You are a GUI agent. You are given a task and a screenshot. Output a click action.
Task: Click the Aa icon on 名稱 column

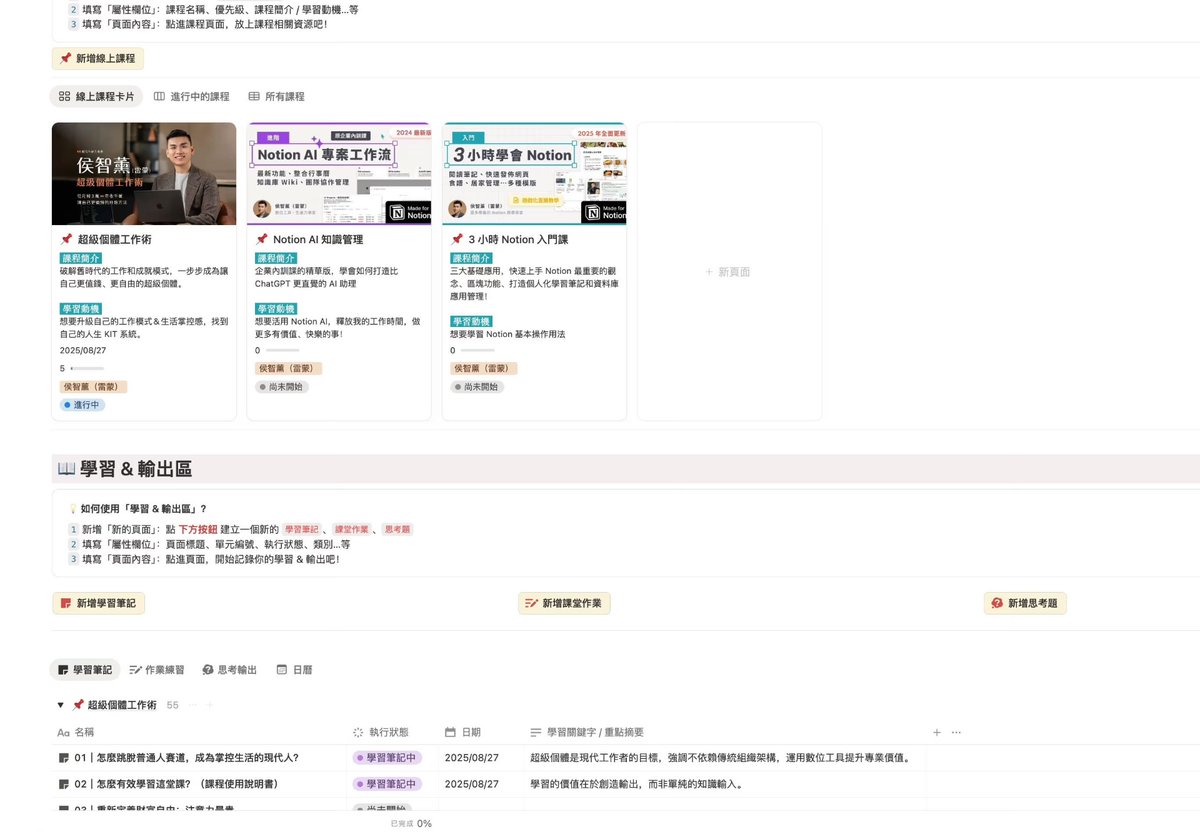click(62, 732)
